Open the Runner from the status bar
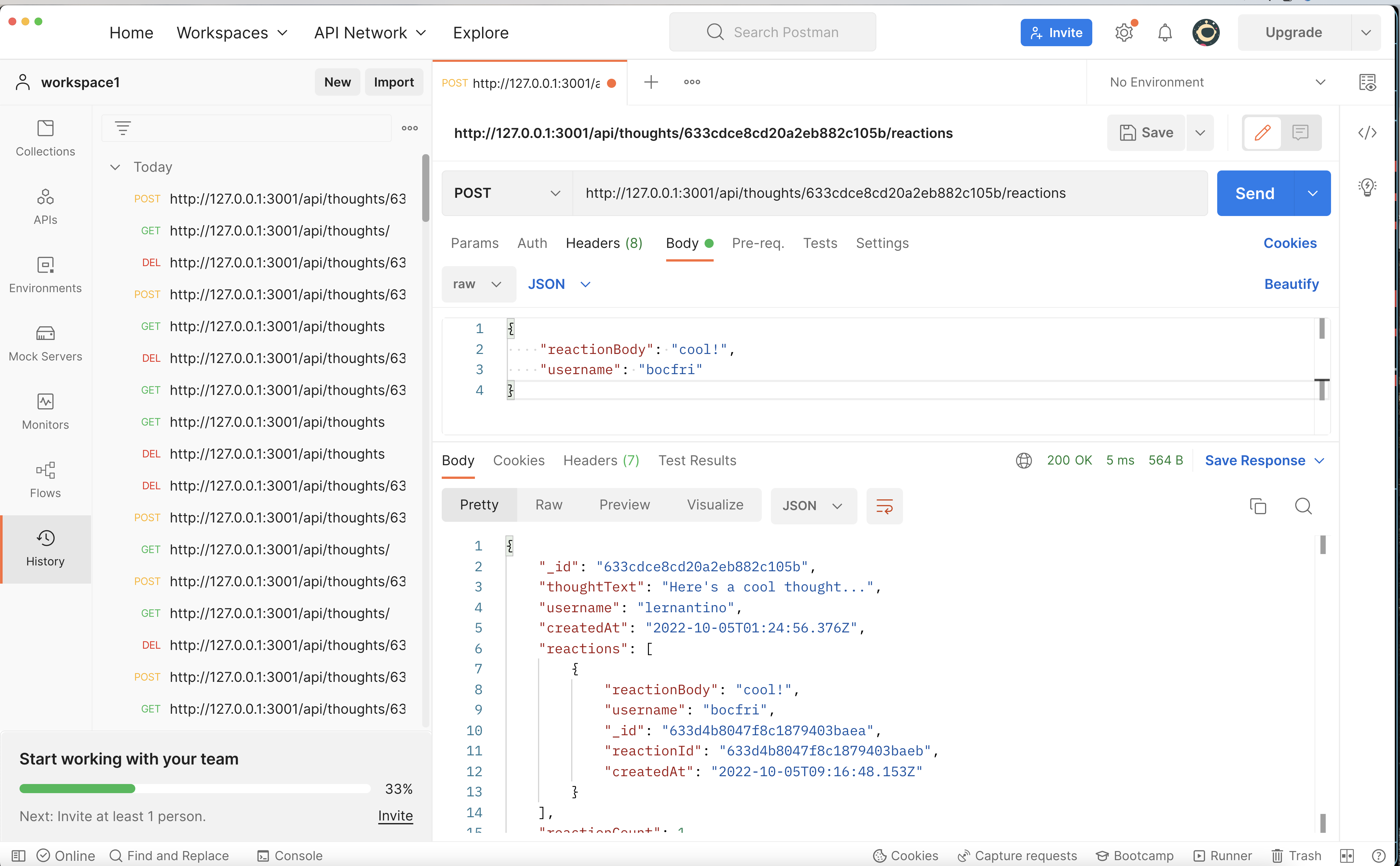The image size is (1400, 866). pos(1222,855)
